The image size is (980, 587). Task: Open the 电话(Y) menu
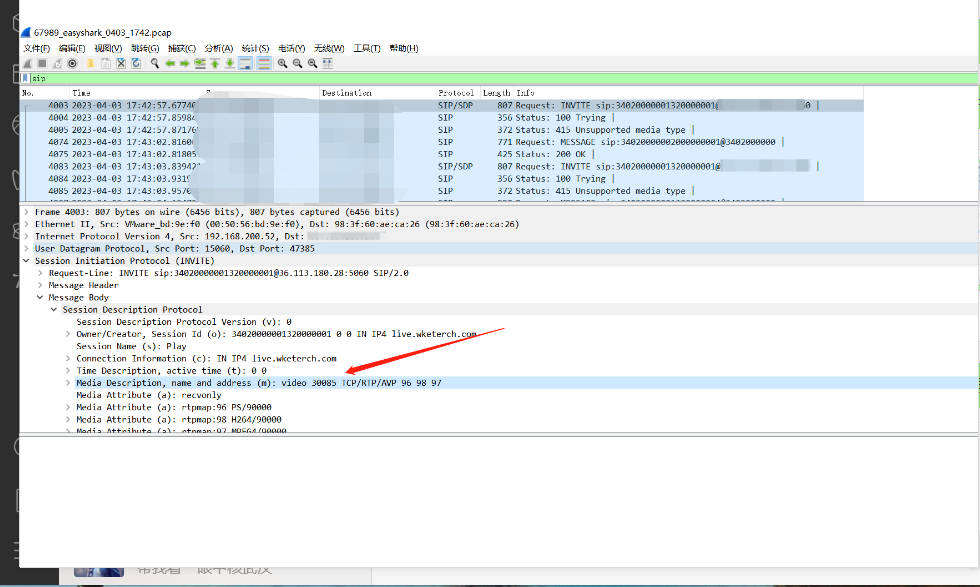pos(292,48)
